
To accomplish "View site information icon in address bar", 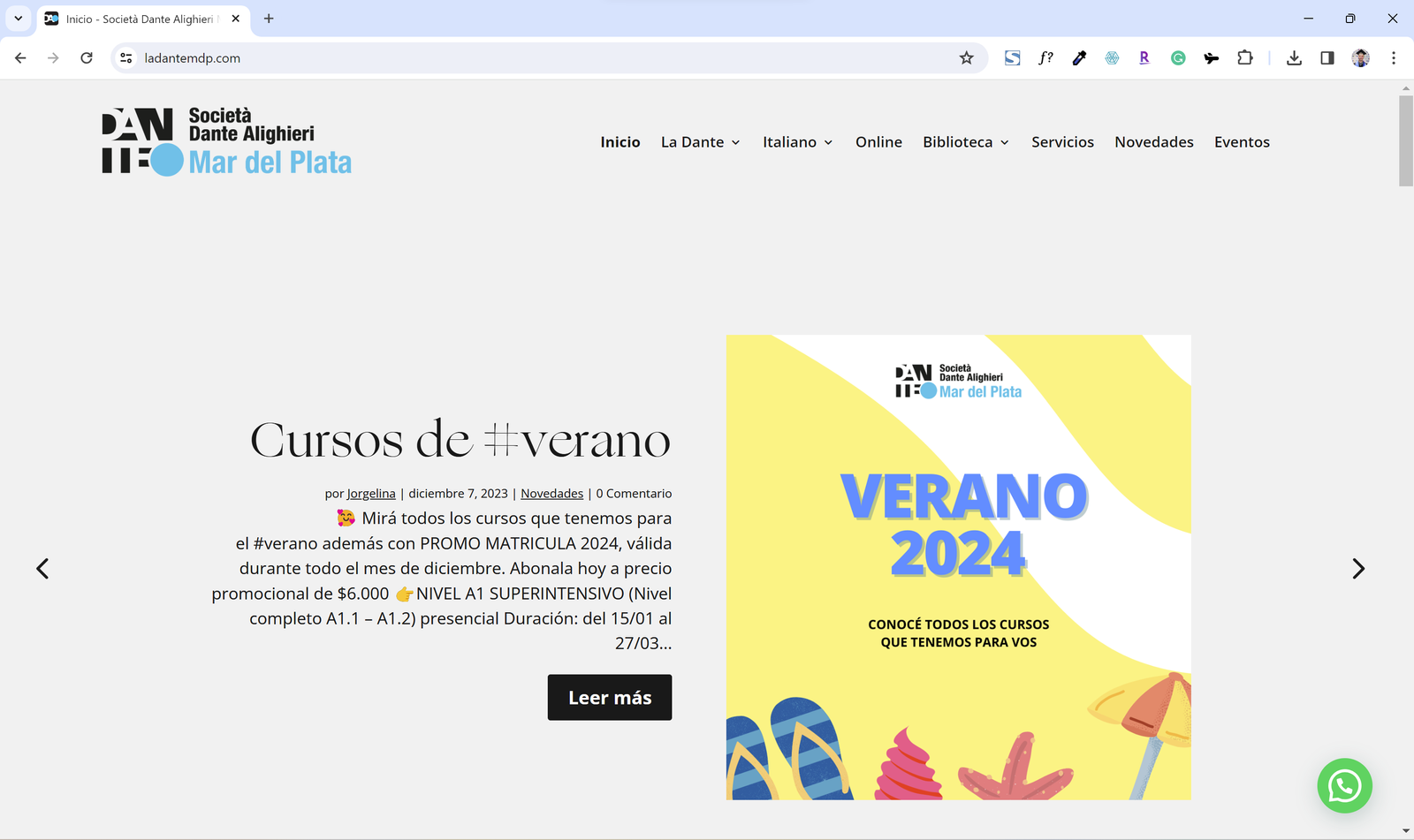I will click(x=126, y=58).
